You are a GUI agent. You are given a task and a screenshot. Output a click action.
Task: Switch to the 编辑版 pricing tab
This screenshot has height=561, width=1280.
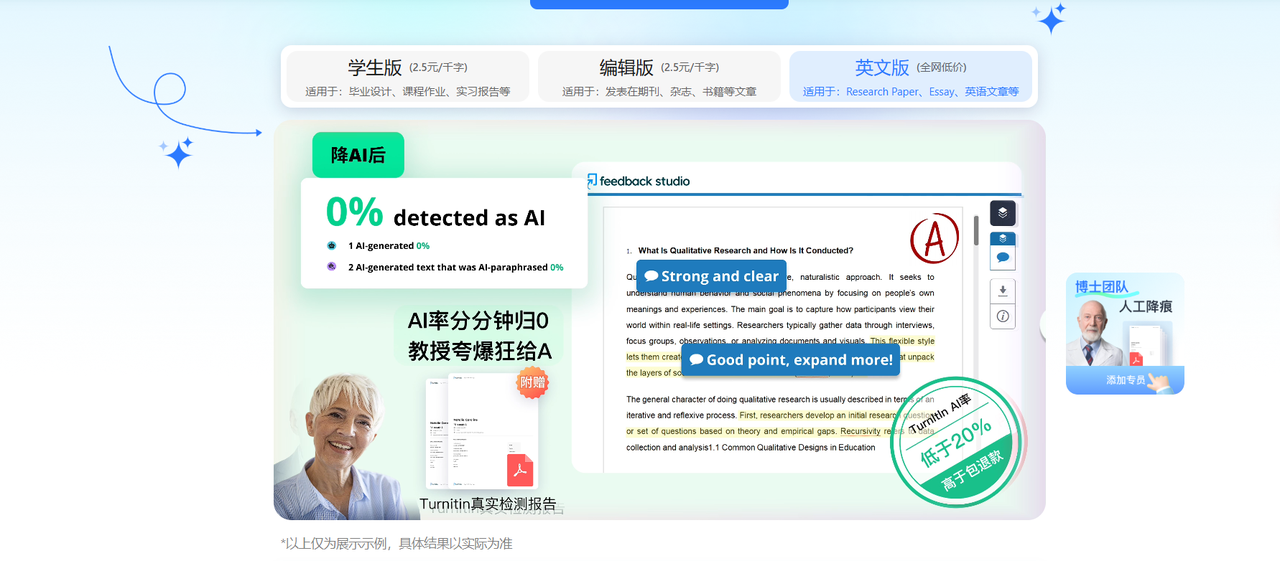coord(659,77)
